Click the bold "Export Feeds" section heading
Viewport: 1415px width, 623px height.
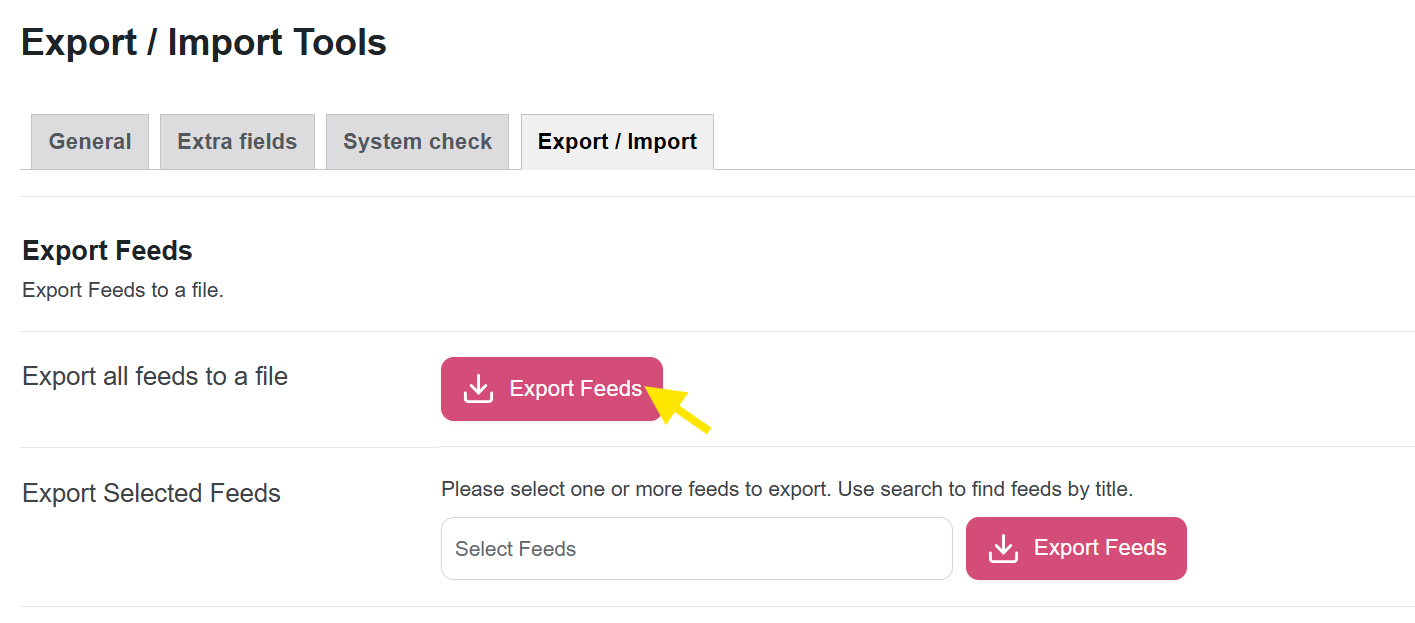(107, 250)
